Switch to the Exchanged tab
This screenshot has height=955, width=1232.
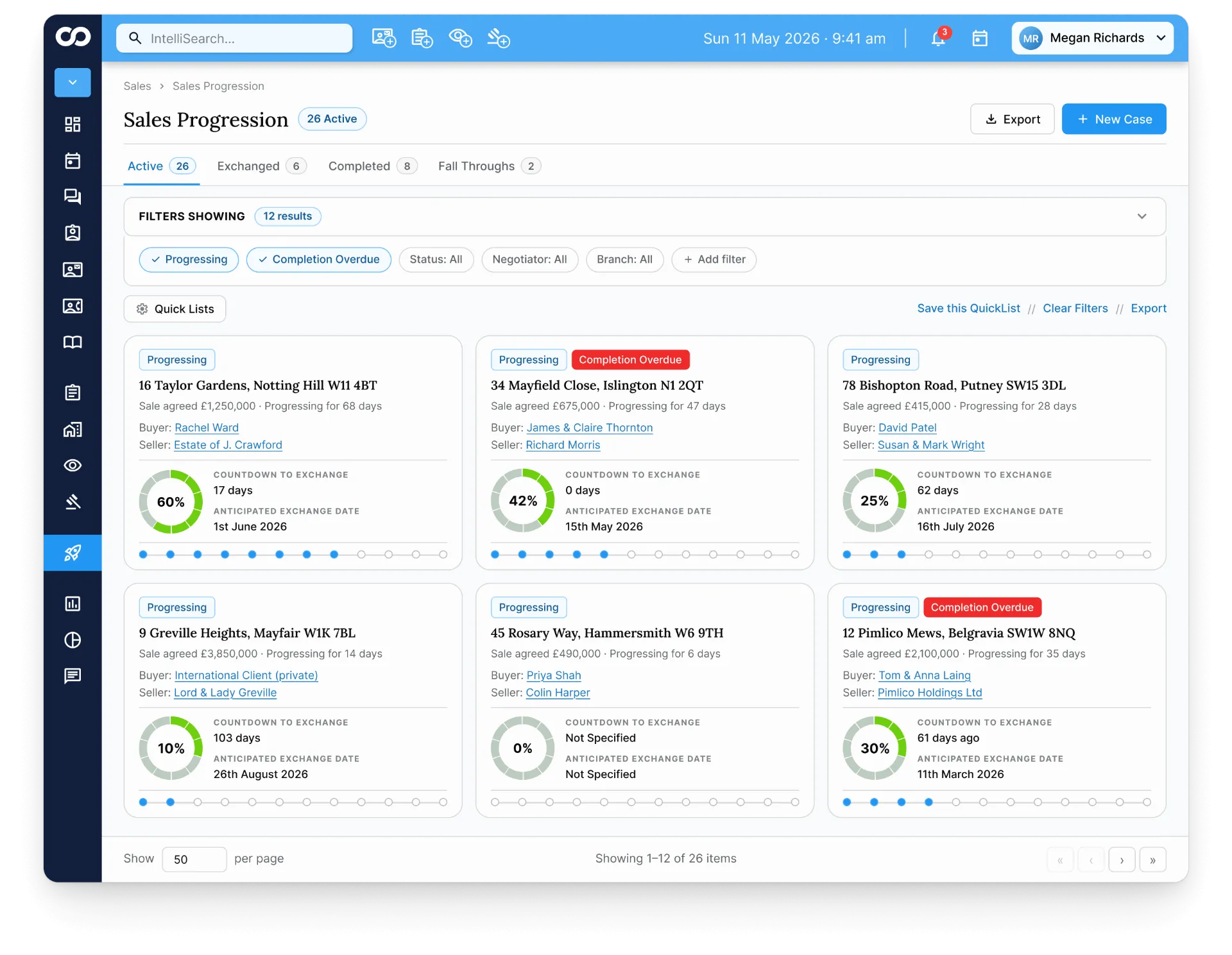tap(262, 166)
